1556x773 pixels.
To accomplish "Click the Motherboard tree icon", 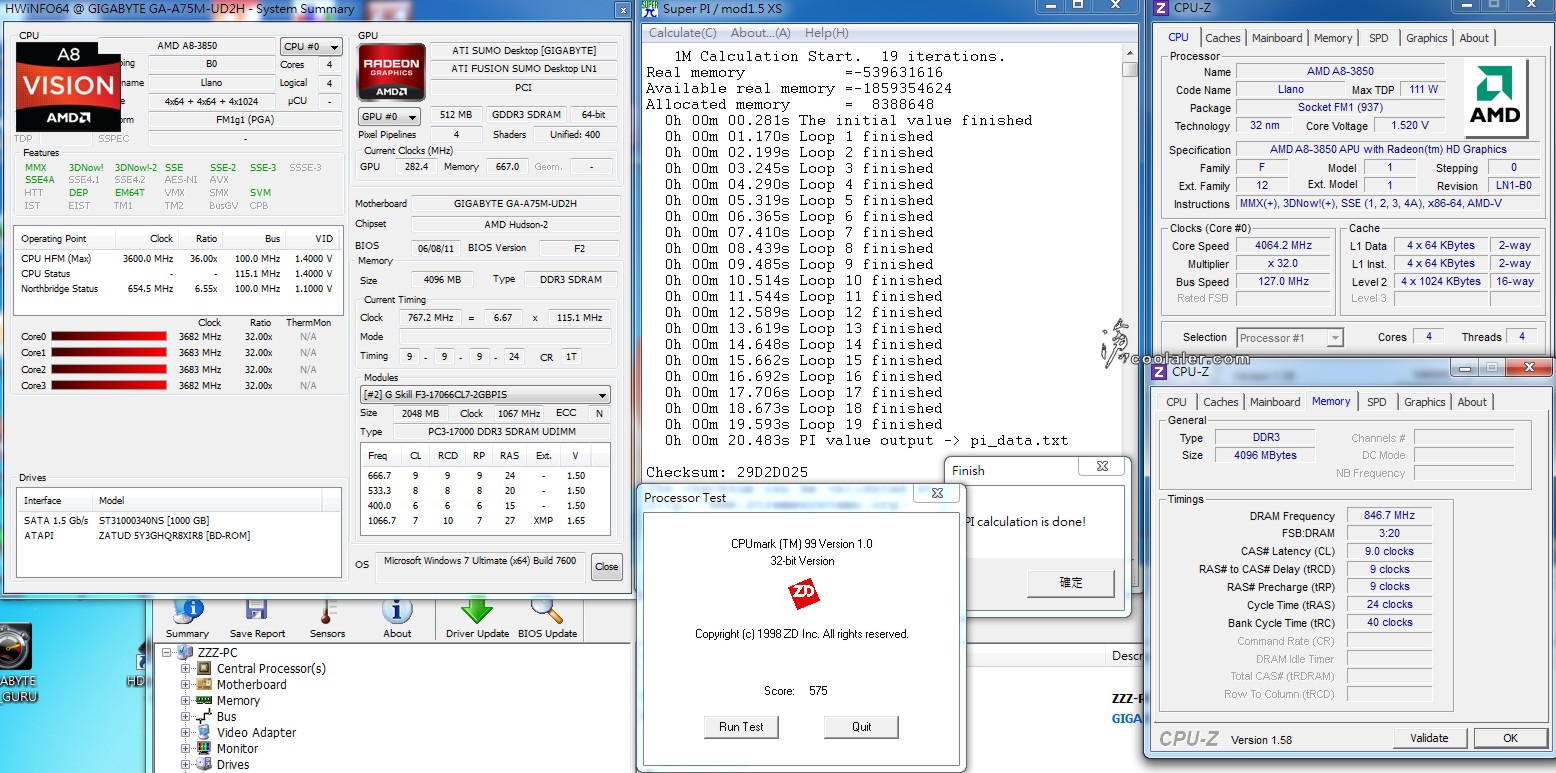I will point(205,684).
